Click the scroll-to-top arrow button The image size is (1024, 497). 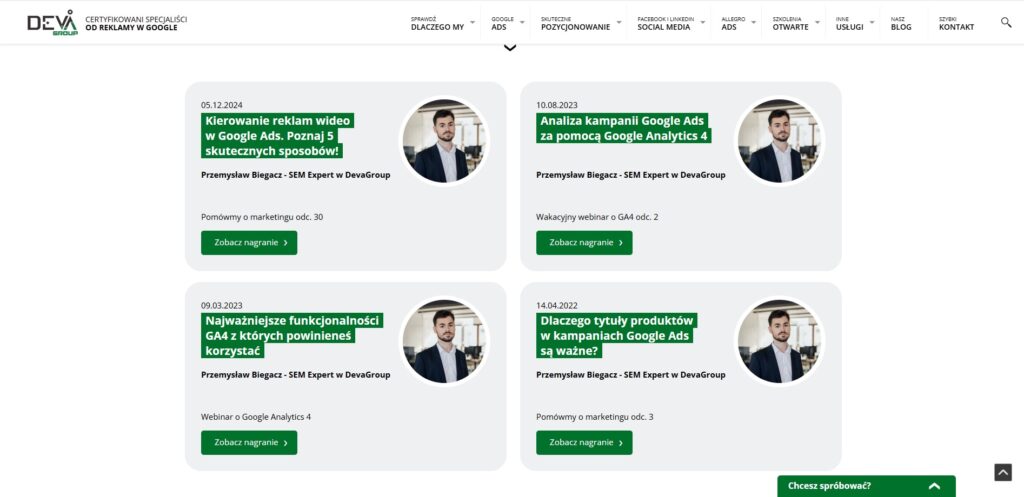click(1003, 472)
